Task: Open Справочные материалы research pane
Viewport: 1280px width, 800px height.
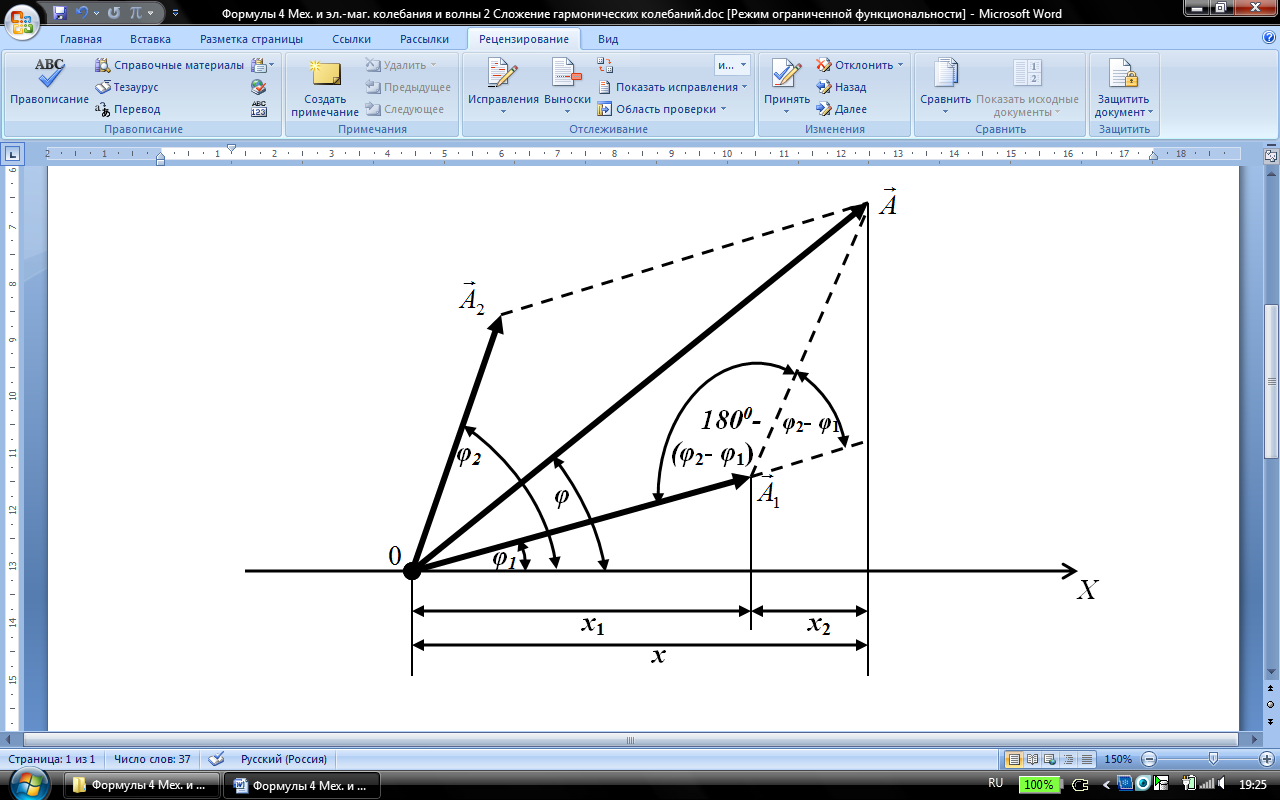Action: [170, 65]
